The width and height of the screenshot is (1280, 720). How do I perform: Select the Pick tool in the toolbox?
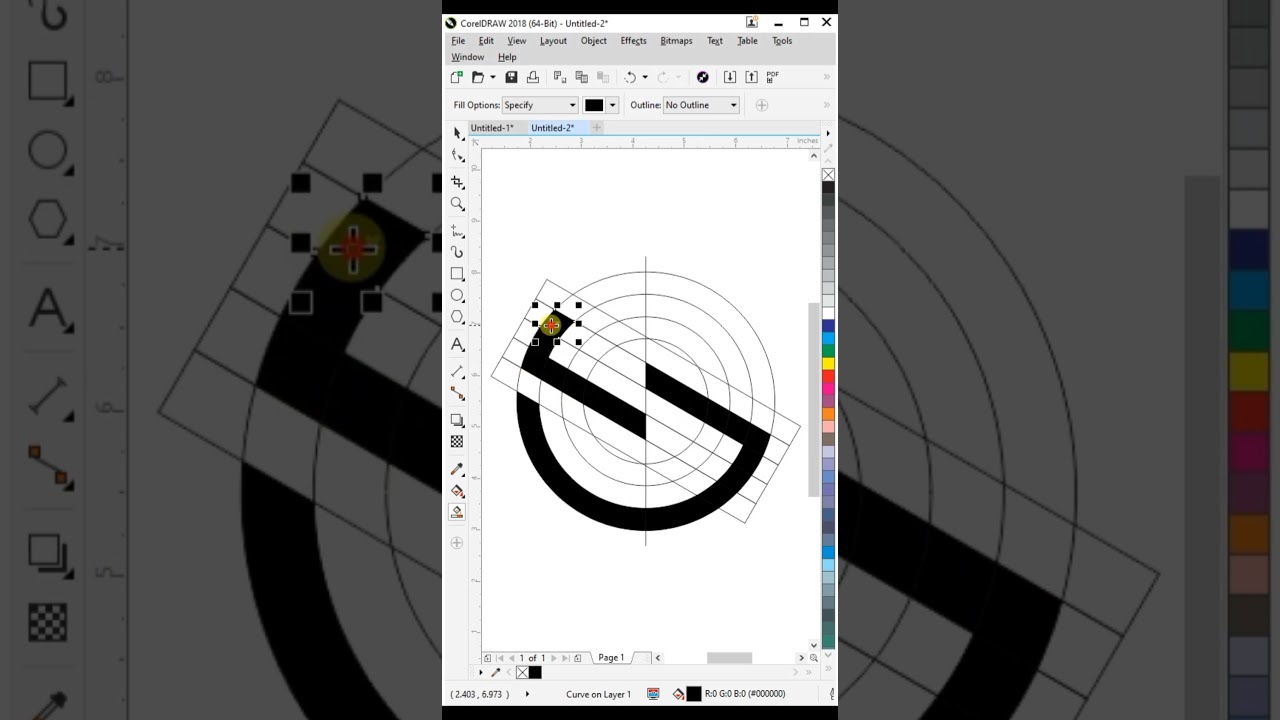pos(457,133)
